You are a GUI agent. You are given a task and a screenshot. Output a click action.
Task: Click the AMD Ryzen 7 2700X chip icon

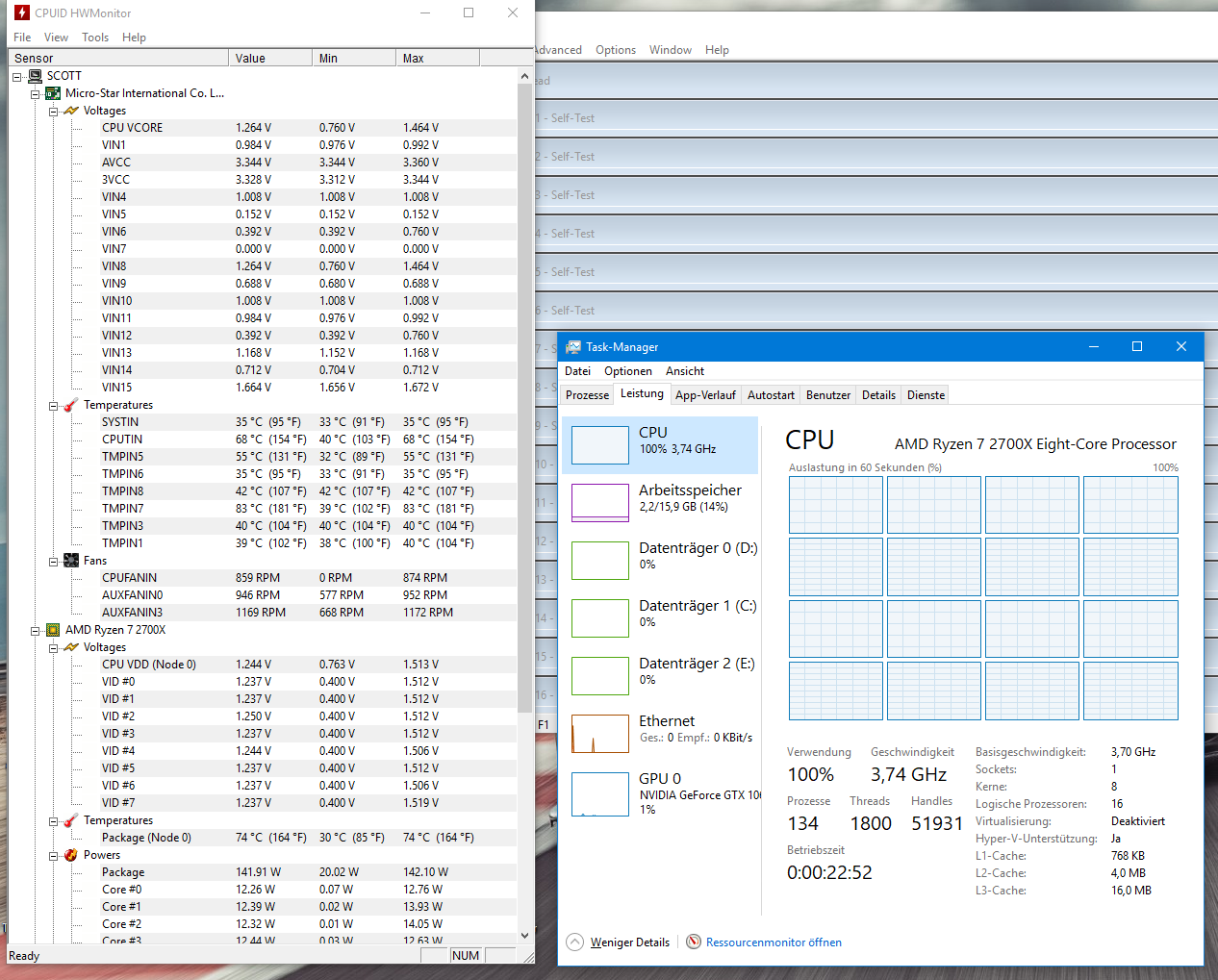[53, 630]
